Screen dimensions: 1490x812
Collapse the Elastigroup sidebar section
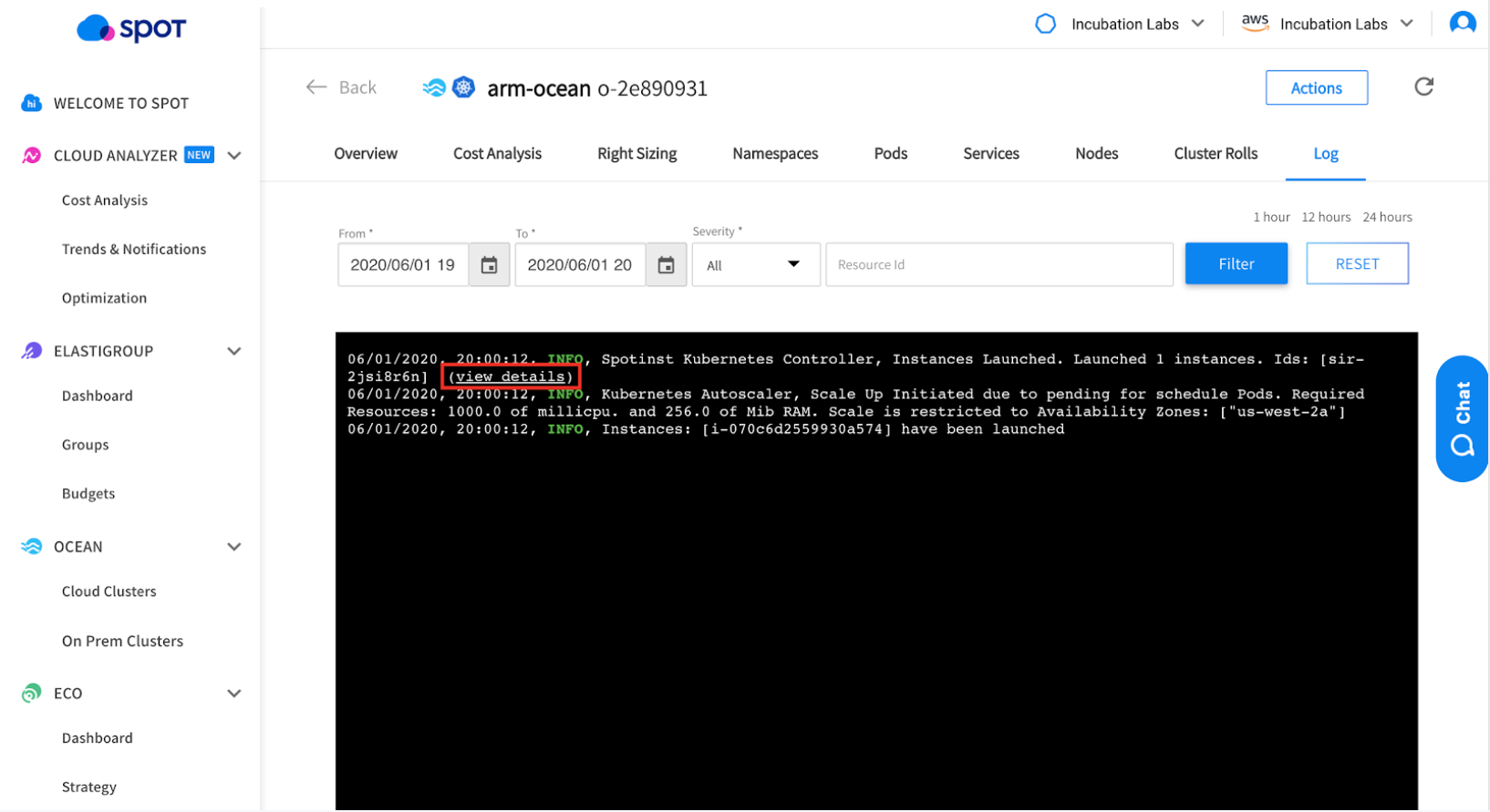[x=234, y=352]
